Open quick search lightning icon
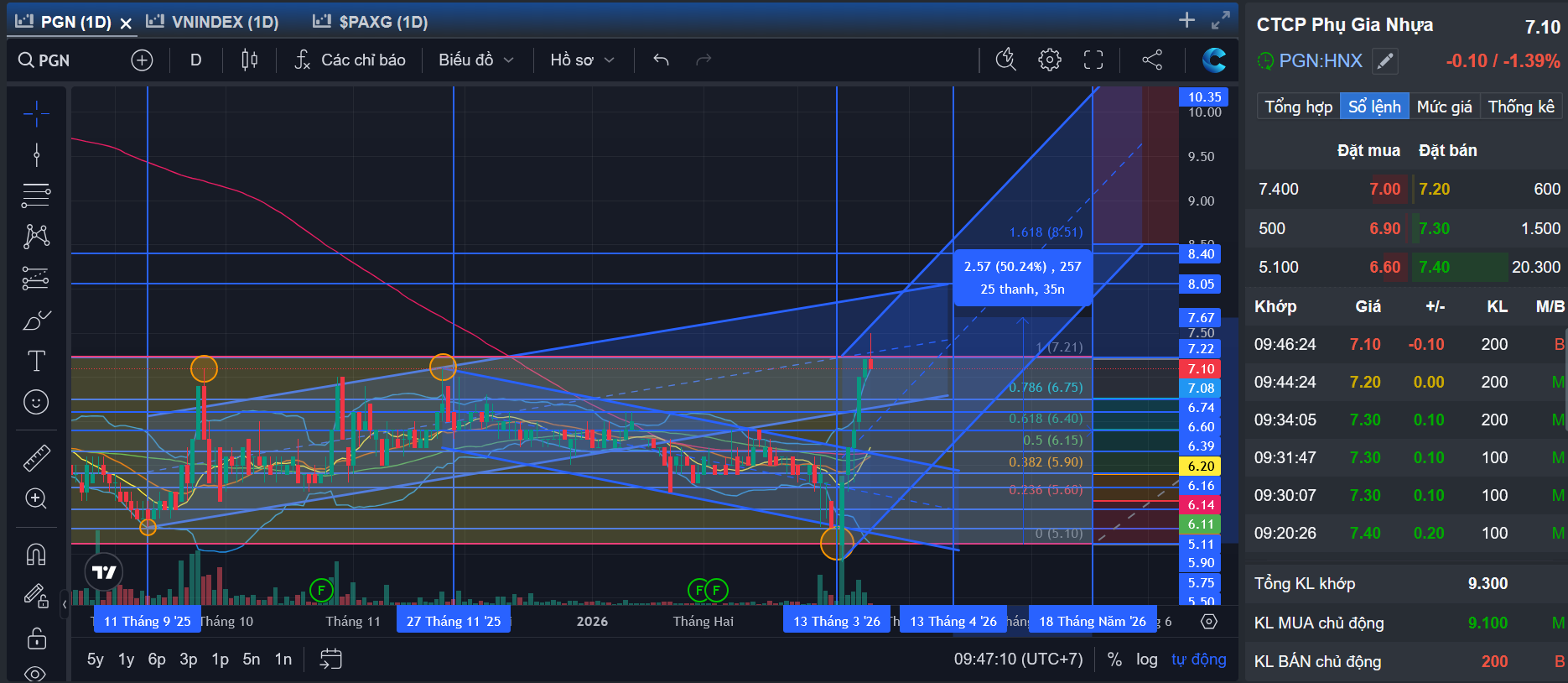The height and width of the screenshot is (683, 1568). [x=1005, y=60]
